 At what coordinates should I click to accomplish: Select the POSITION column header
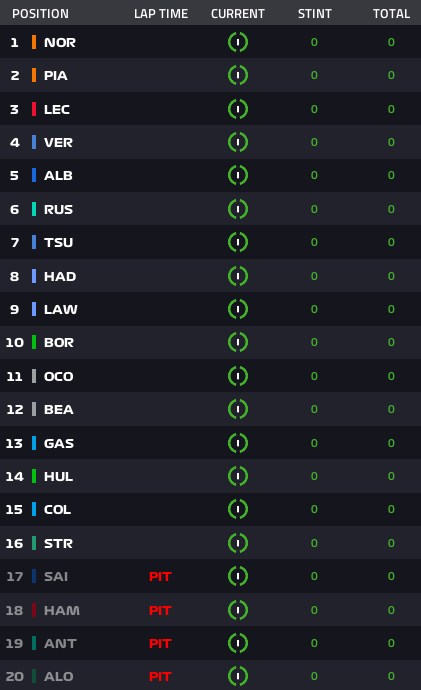point(40,14)
